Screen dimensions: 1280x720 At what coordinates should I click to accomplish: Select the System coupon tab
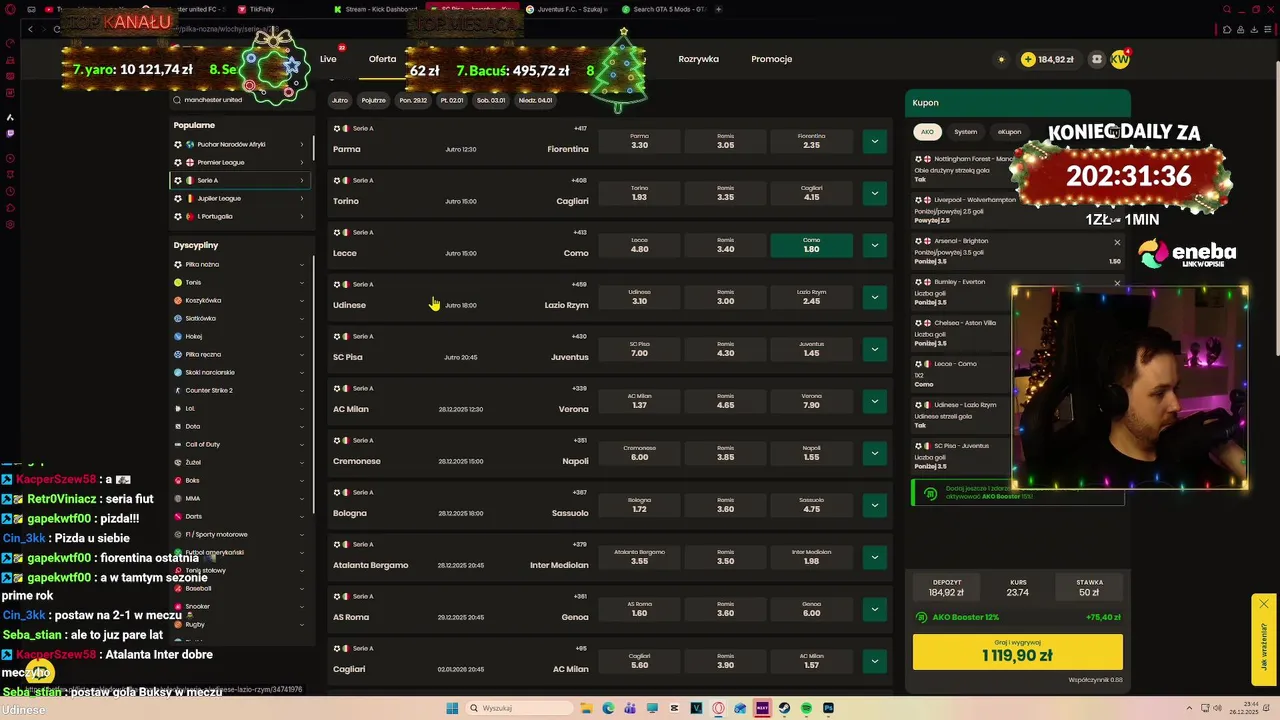(965, 132)
